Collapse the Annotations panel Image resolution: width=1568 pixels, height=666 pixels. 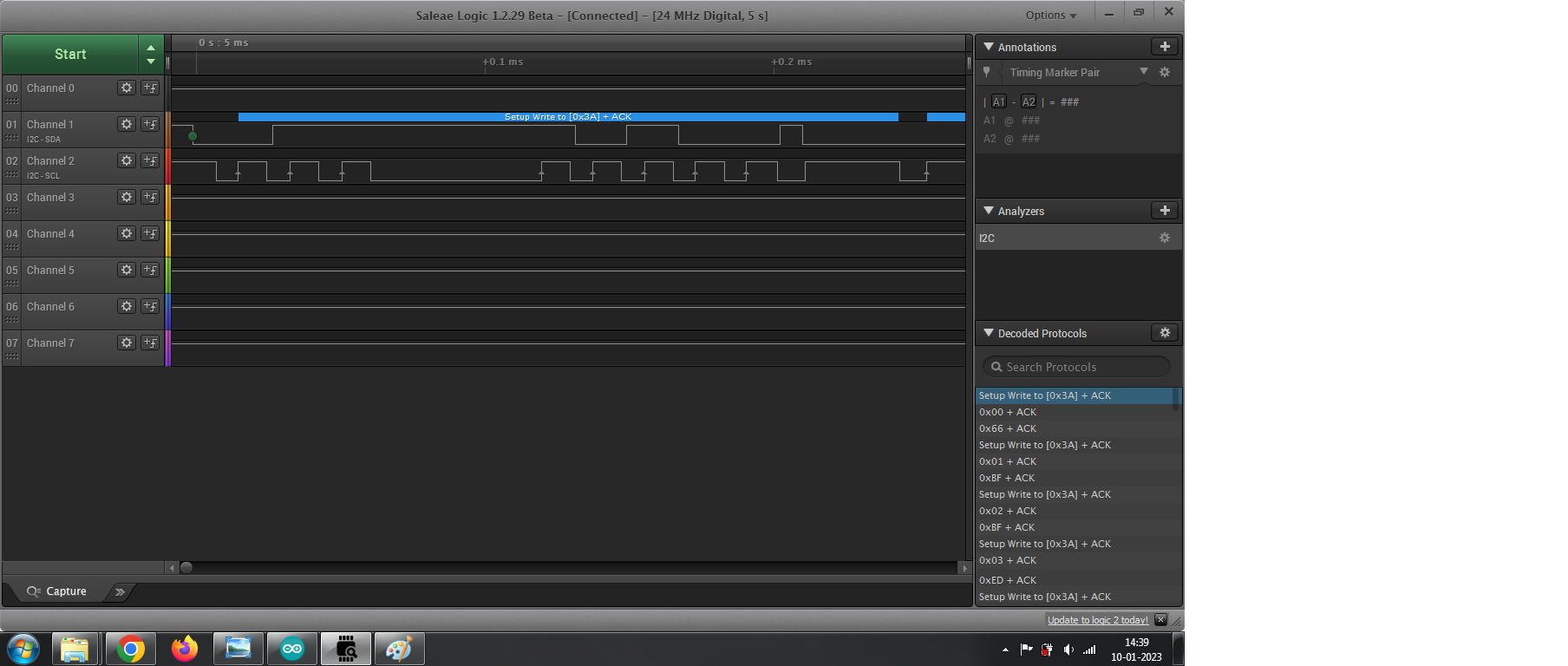click(x=989, y=47)
